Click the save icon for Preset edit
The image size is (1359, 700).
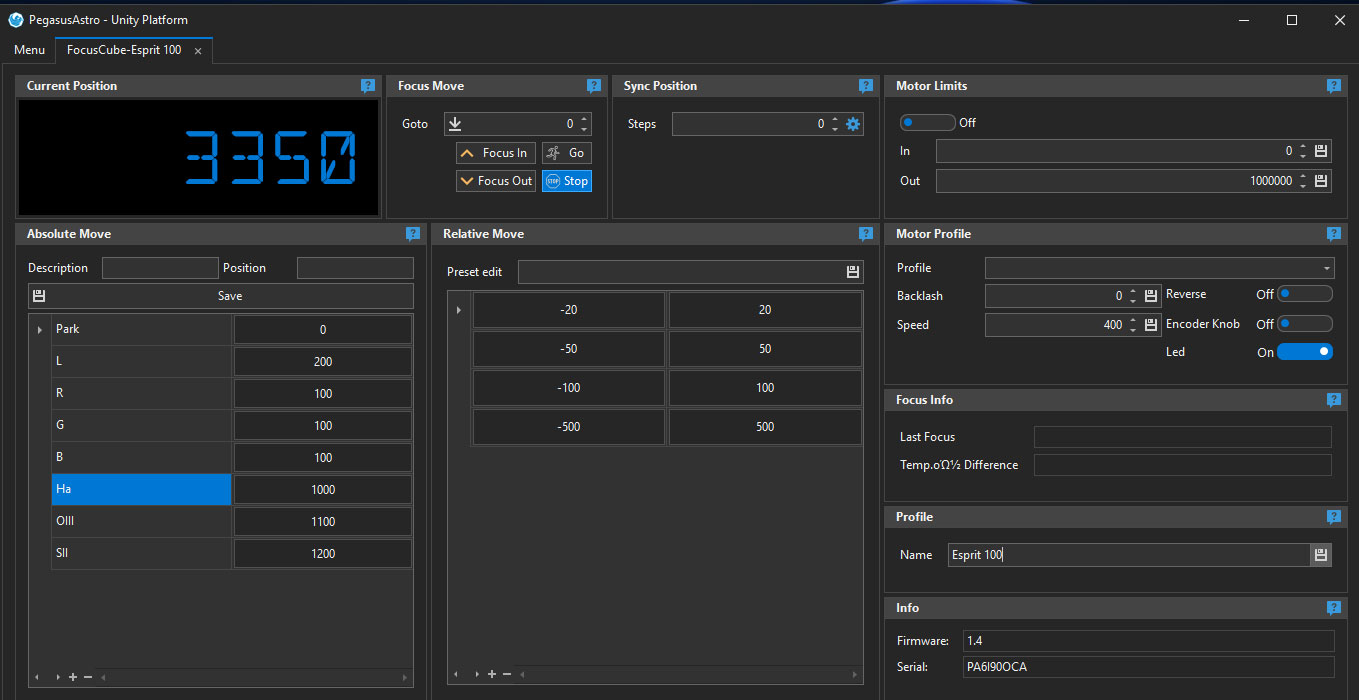(x=853, y=272)
